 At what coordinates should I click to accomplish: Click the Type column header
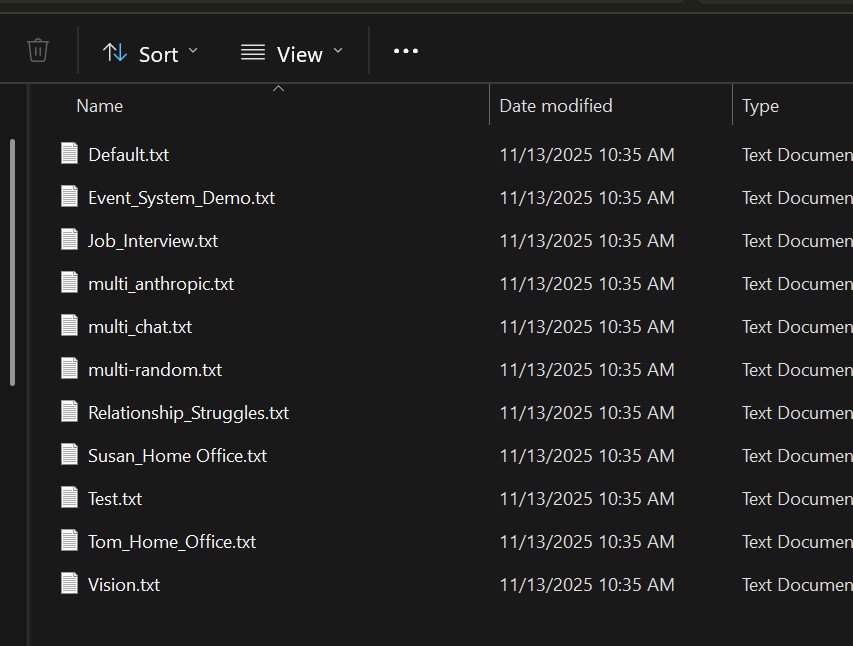point(760,105)
